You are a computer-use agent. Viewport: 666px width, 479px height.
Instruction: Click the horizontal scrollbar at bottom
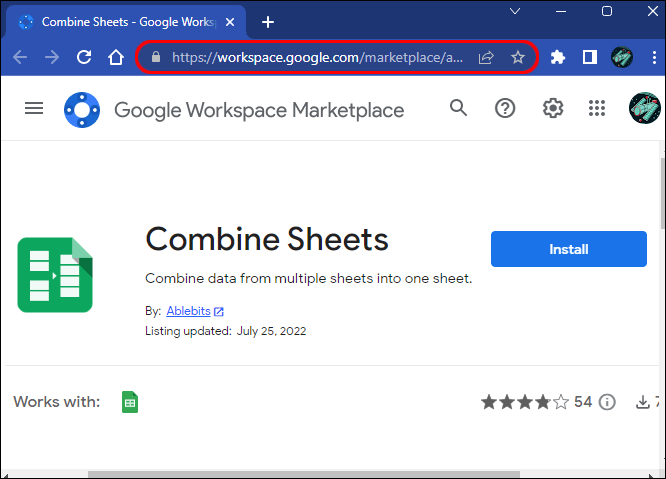click(x=300, y=474)
